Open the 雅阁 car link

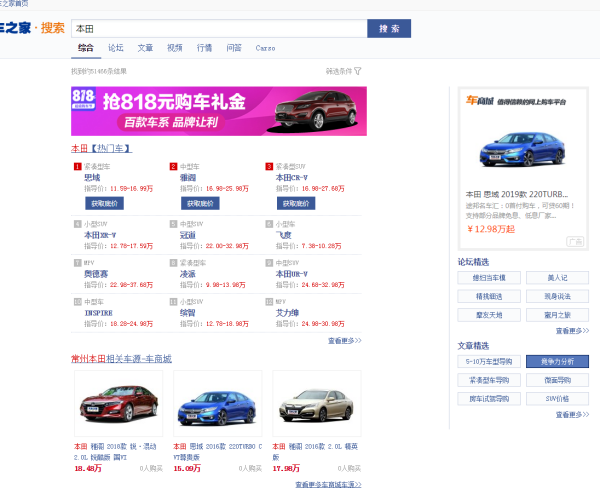188,178
